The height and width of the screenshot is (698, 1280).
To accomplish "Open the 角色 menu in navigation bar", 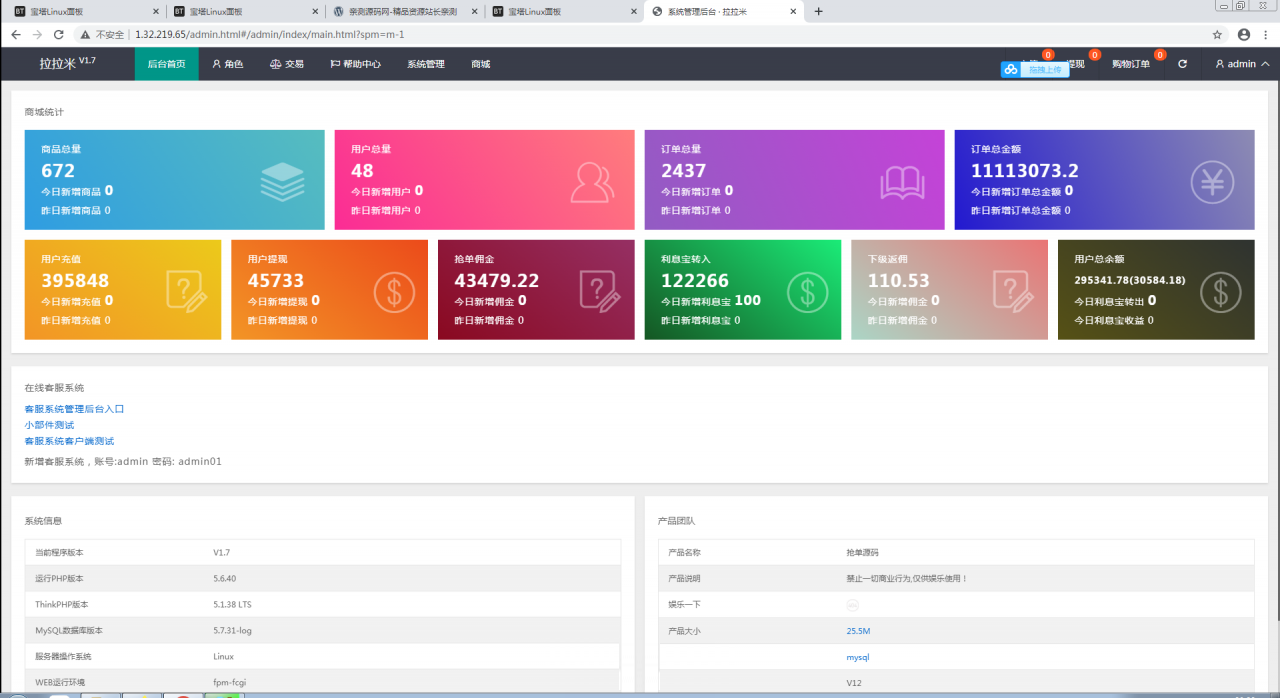I will 228,64.
